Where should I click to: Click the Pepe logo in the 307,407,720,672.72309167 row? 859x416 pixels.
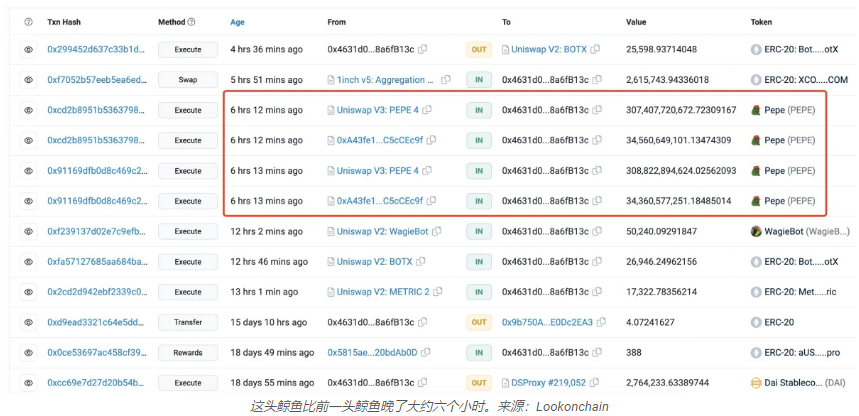[x=756, y=110]
